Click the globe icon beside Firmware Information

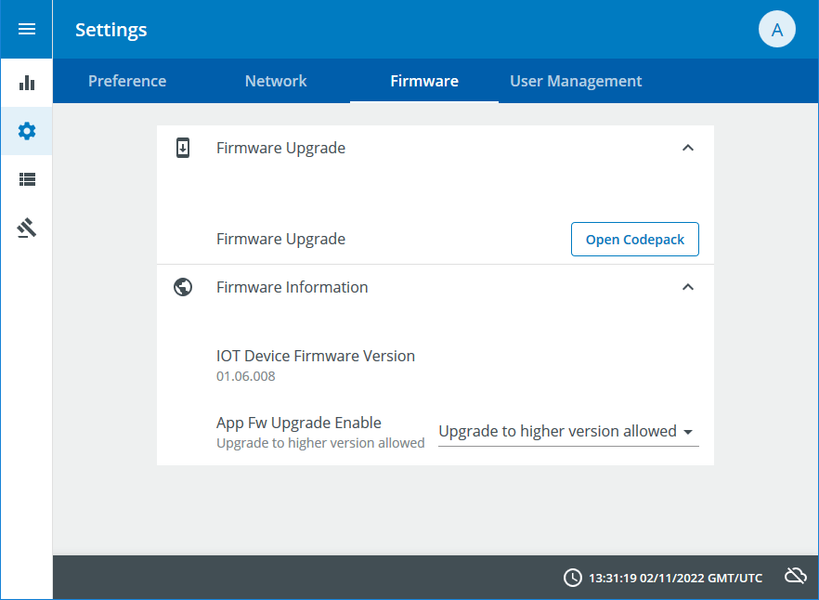(x=183, y=287)
